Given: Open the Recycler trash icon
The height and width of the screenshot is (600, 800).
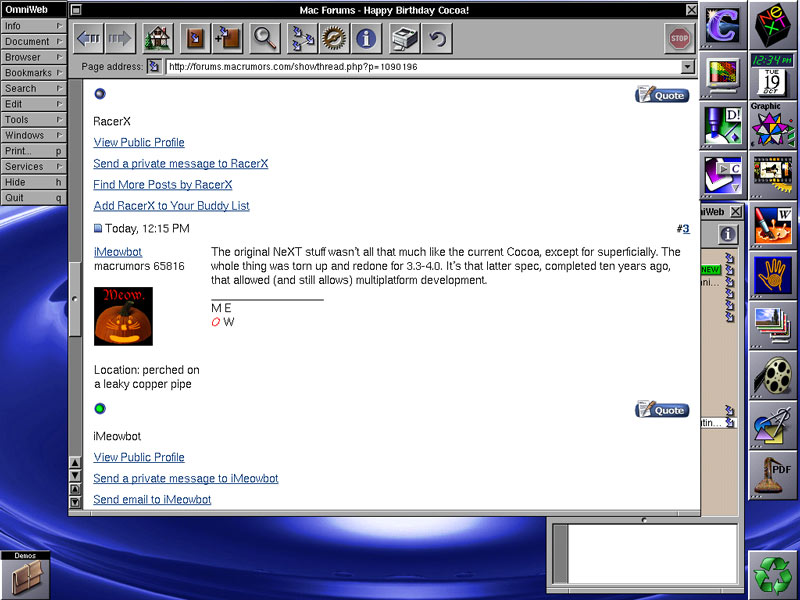Looking at the screenshot, I should click(773, 575).
